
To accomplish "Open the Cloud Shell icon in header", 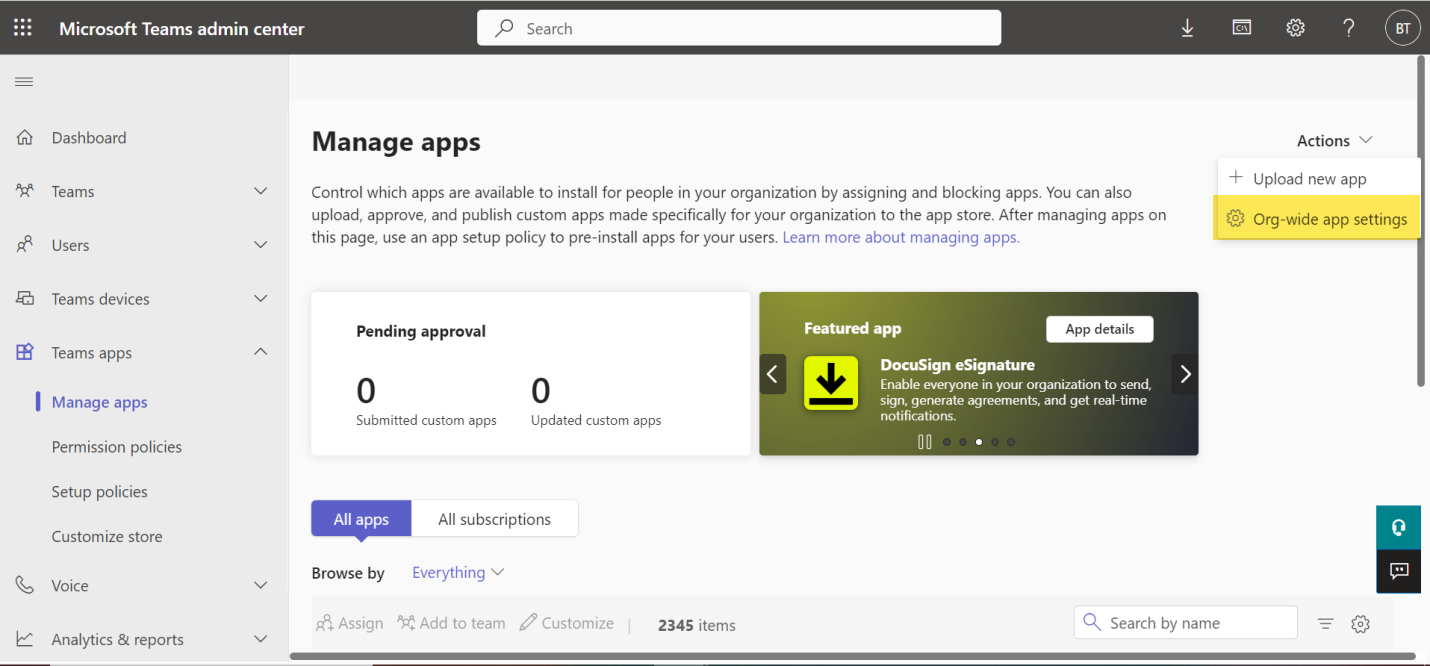I will (1241, 28).
